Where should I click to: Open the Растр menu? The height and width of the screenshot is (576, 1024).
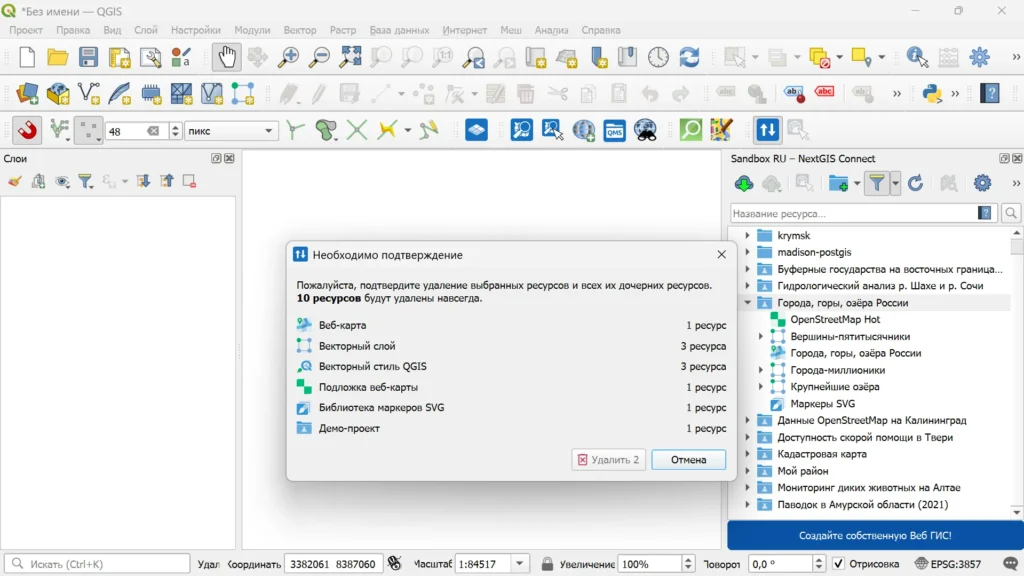pos(343,30)
